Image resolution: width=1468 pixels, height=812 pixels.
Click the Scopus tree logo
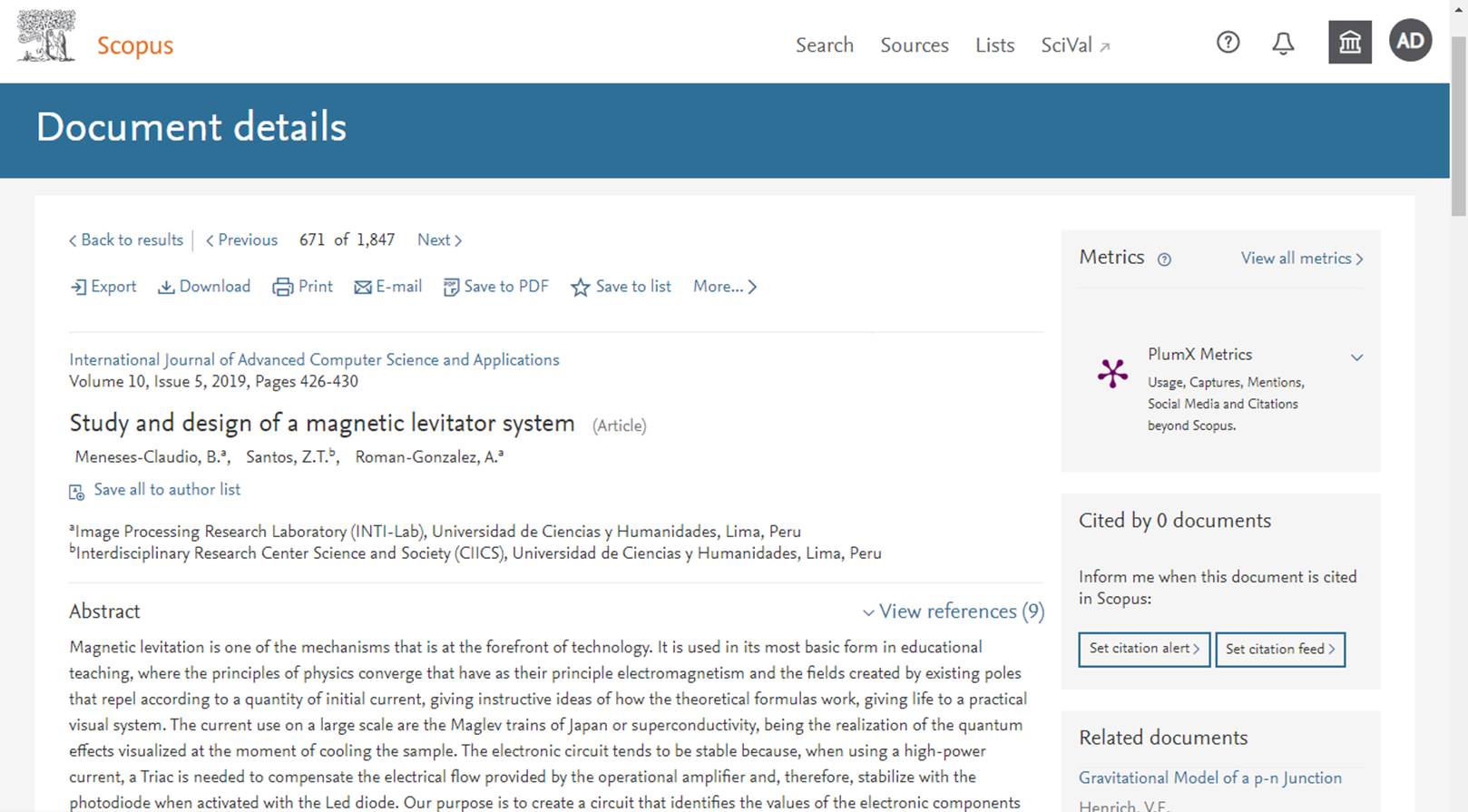46,36
